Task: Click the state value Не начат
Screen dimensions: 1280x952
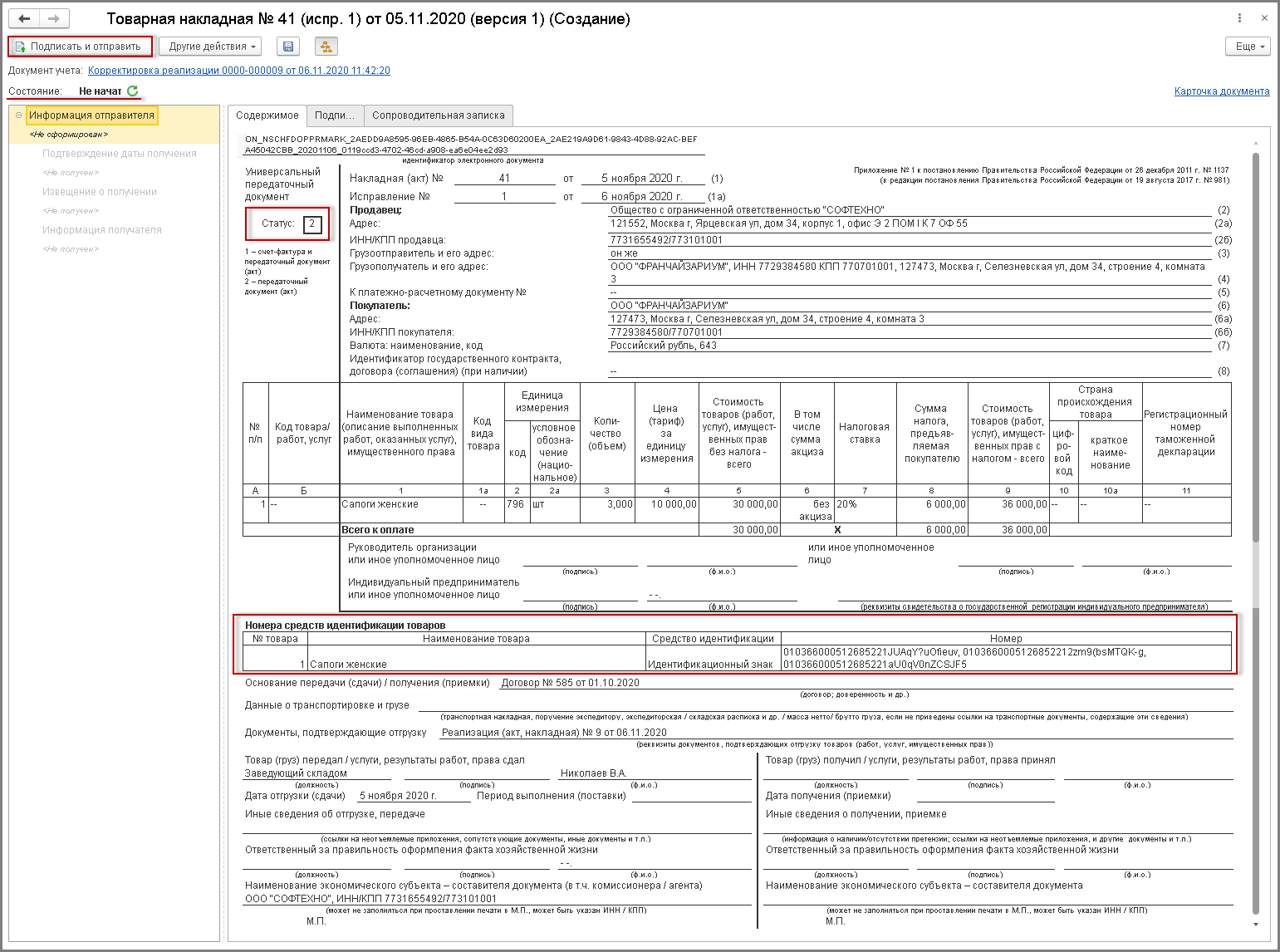Action: click(101, 91)
